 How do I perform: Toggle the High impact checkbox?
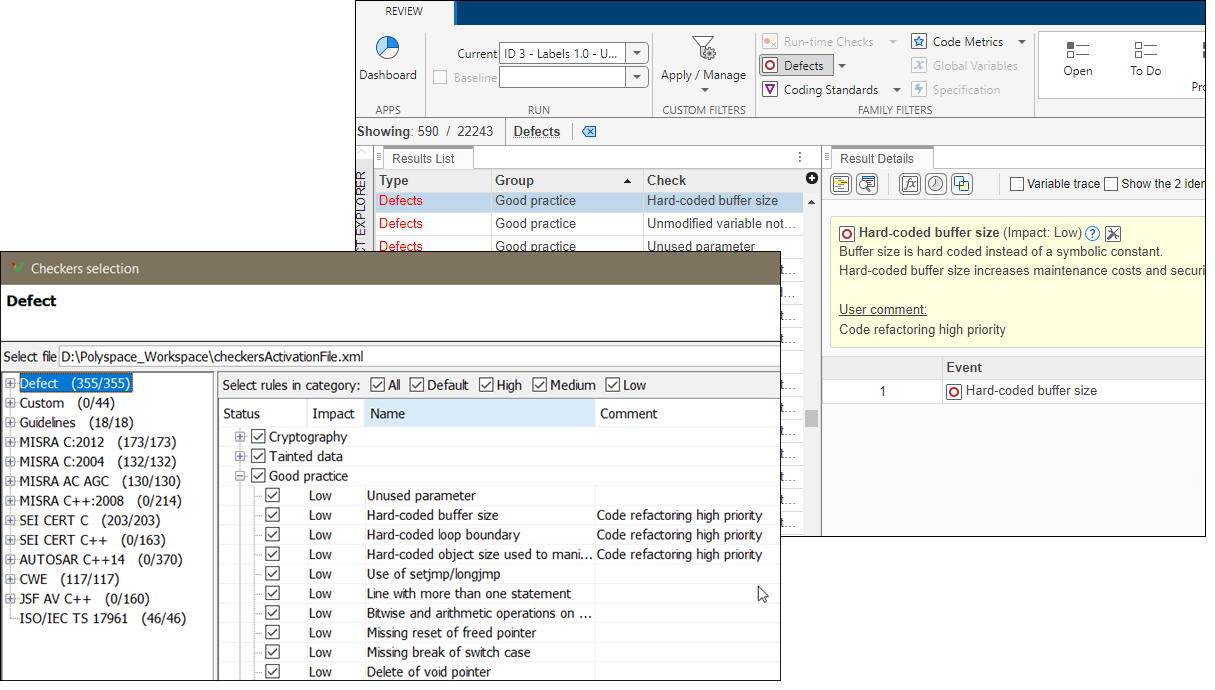(486, 385)
